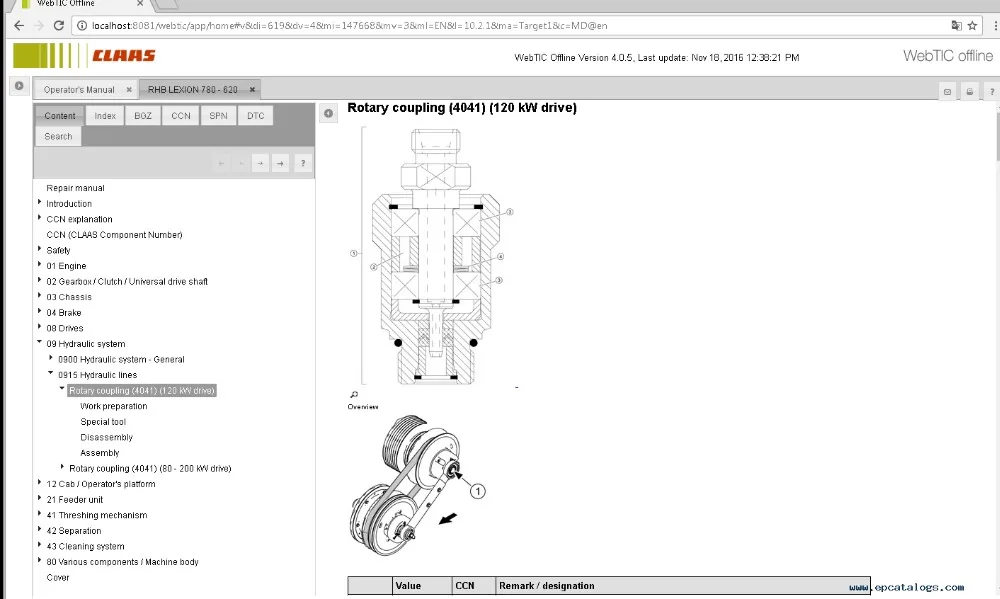Print the document using printer icon
Image resolution: width=1000 pixels, height=599 pixels.
point(969,92)
